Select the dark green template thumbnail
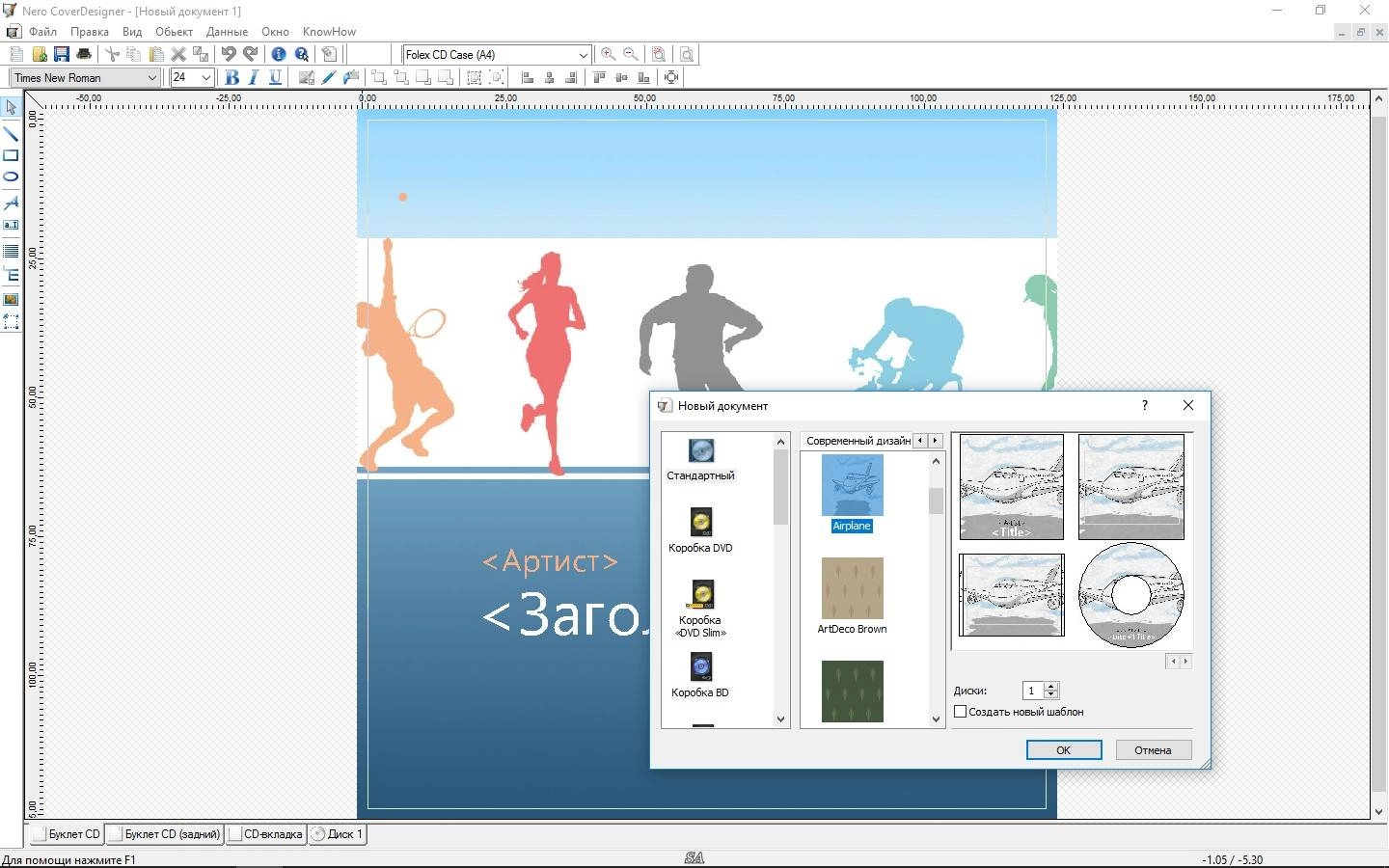Viewport: 1389px width, 868px height. [x=852, y=692]
